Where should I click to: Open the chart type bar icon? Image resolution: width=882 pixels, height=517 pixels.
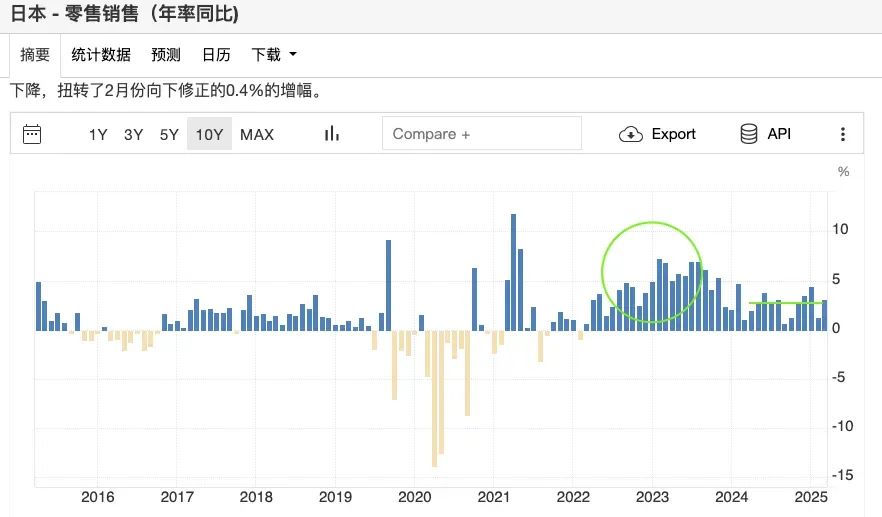332,133
